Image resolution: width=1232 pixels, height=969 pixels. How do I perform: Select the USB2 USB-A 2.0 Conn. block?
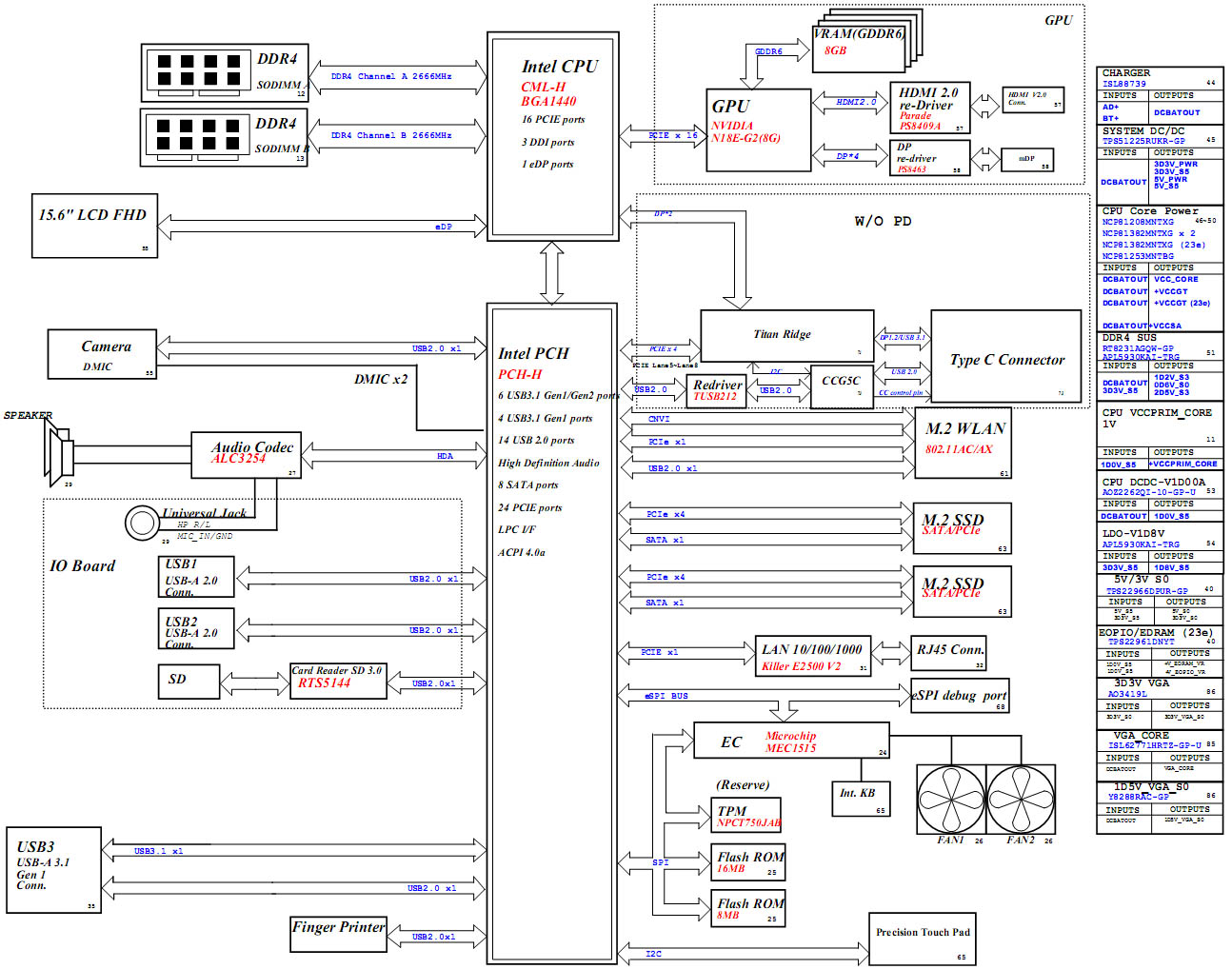pyautogui.click(x=196, y=628)
